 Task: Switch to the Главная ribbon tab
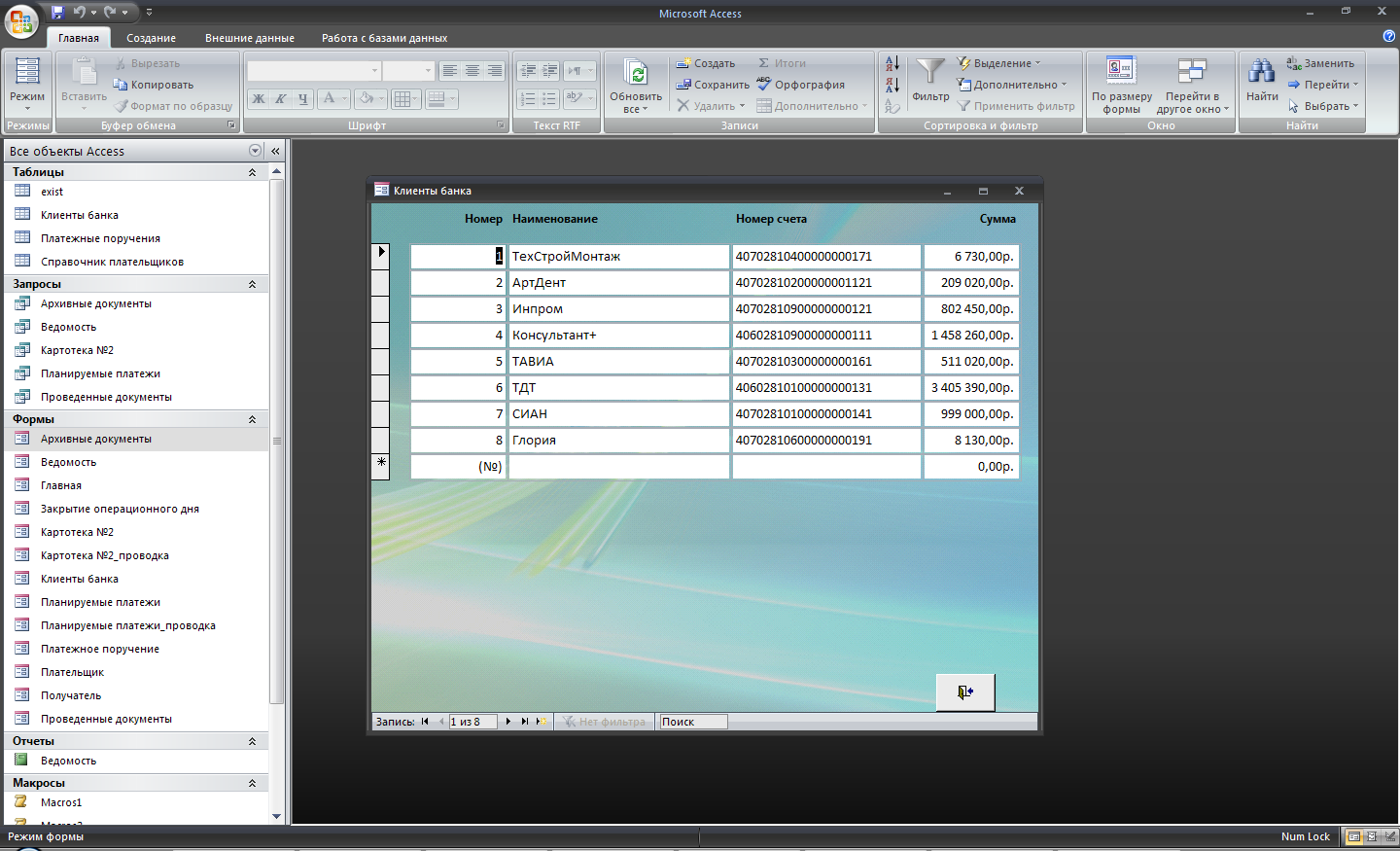(x=79, y=38)
